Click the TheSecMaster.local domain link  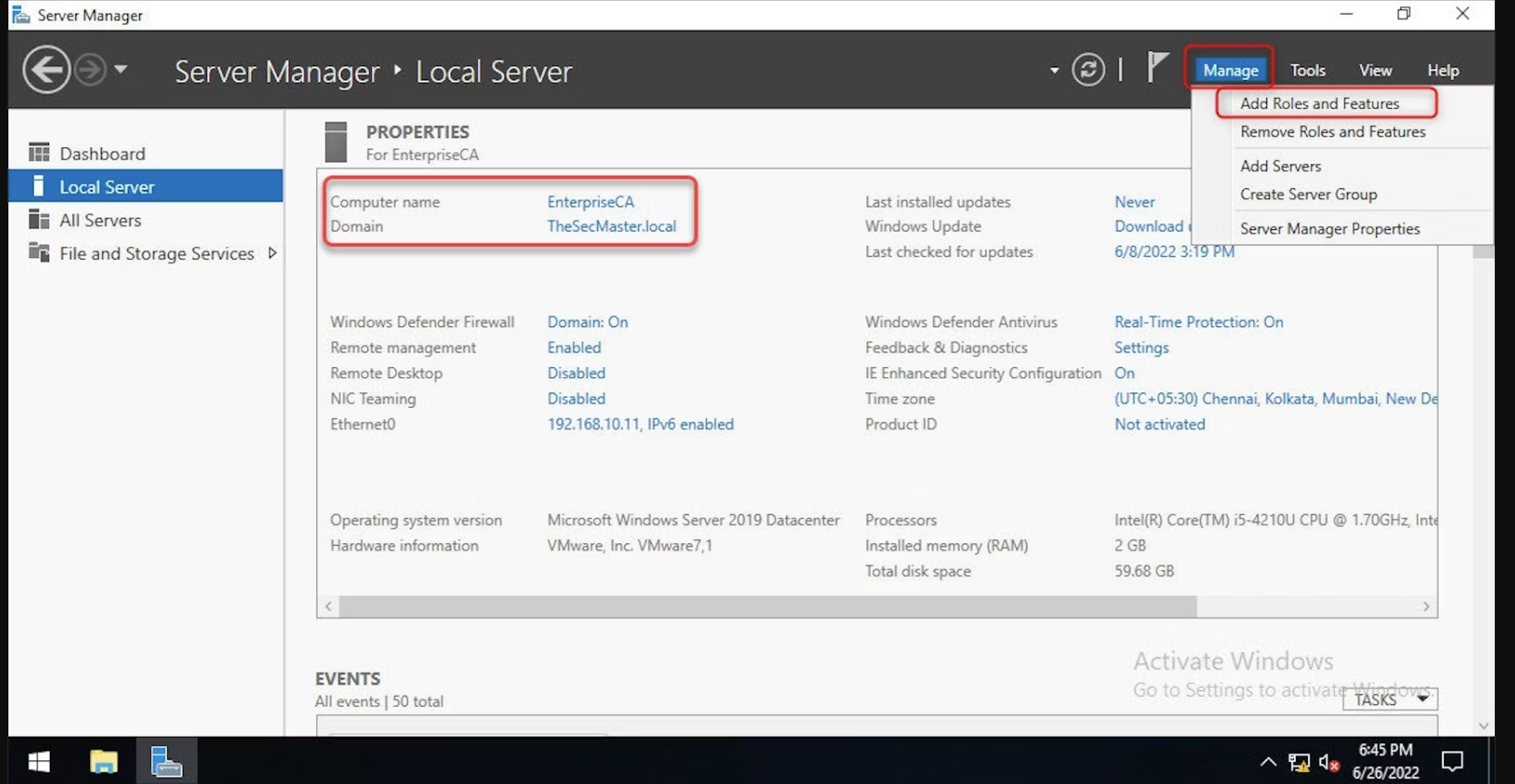612,226
